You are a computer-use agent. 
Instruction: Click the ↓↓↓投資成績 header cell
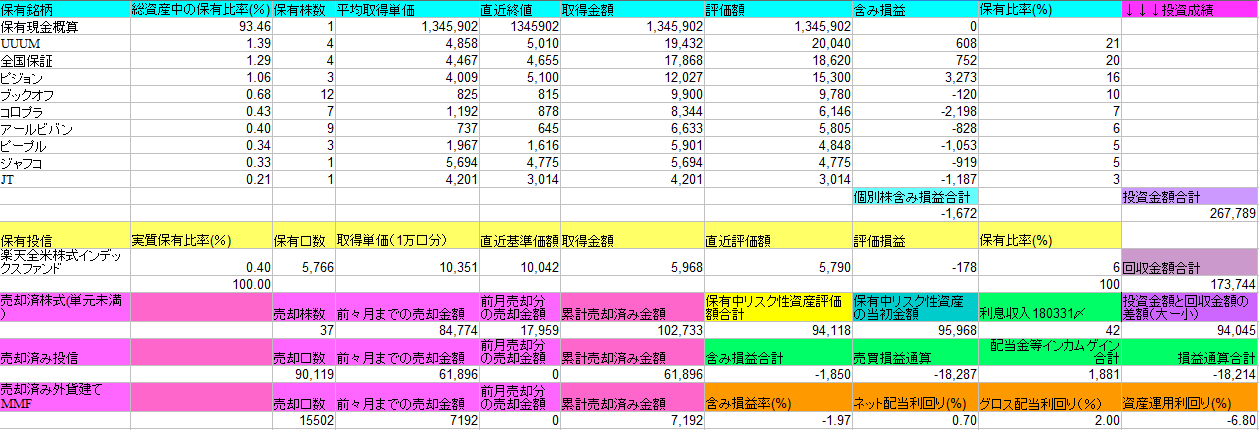point(1190,9)
